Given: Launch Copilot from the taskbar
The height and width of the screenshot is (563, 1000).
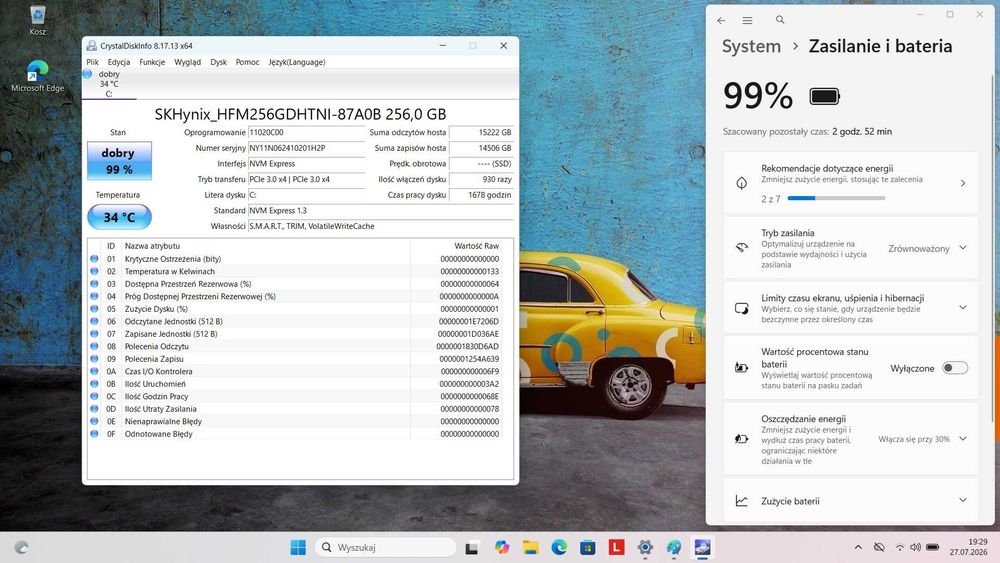Looking at the screenshot, I should click(502, 547).
